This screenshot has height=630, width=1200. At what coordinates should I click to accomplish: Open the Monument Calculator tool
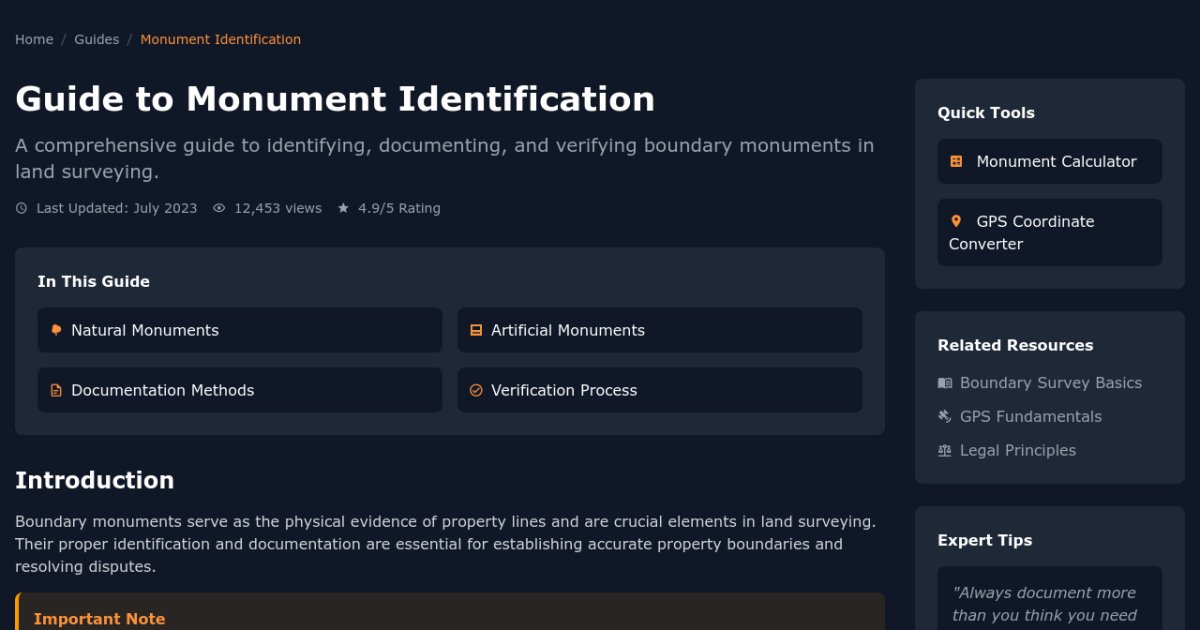(1049, 161)
